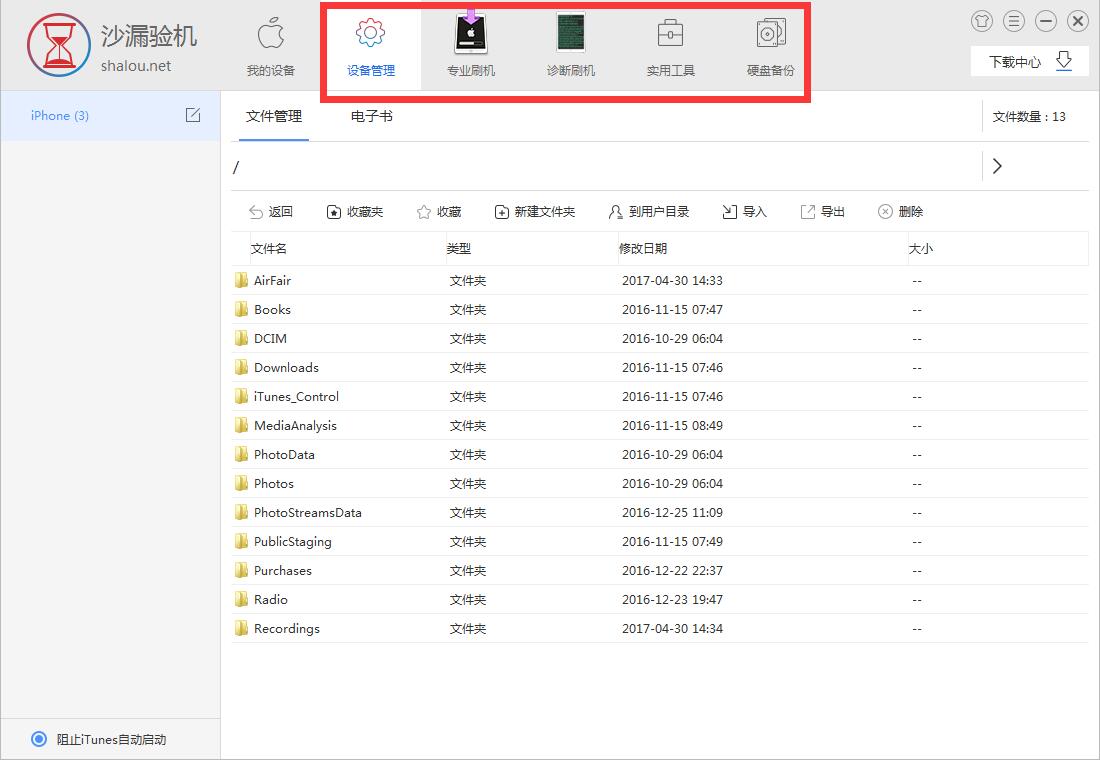1100x760 pixels.
Task: Select the iTunes_Control folder icon
Action: click(241, 396)
